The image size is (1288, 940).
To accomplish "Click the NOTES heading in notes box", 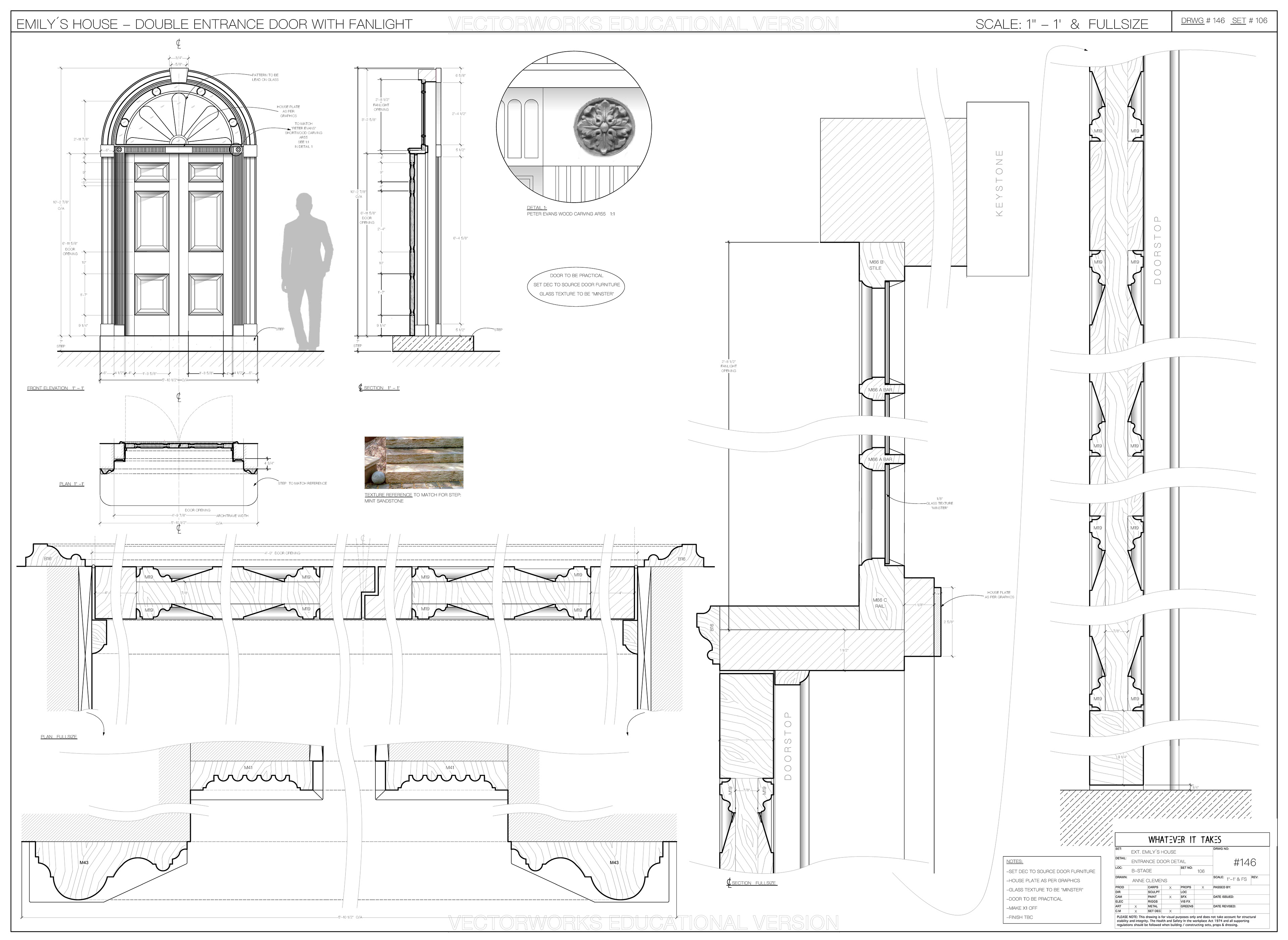I will click(1014, 861).
